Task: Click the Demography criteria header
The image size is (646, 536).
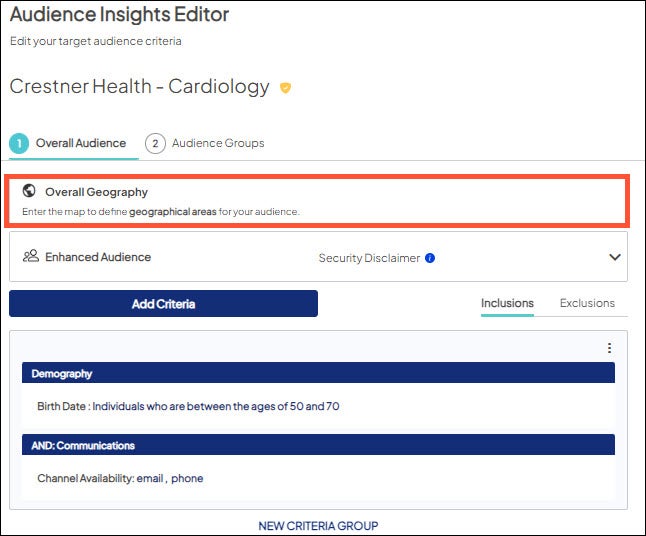Action: [x=318, y=373]
